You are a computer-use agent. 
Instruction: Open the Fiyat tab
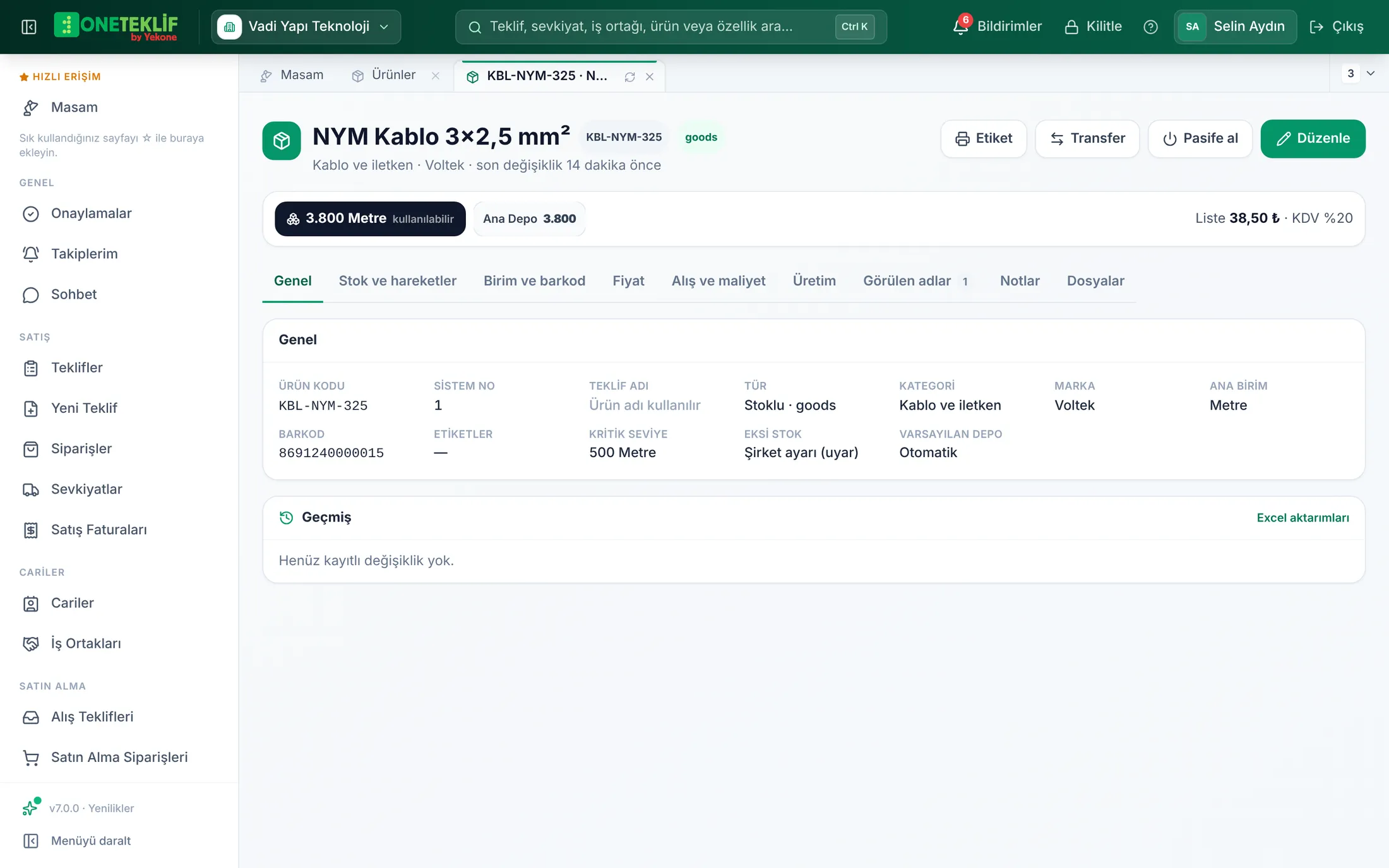click(628, 281)
